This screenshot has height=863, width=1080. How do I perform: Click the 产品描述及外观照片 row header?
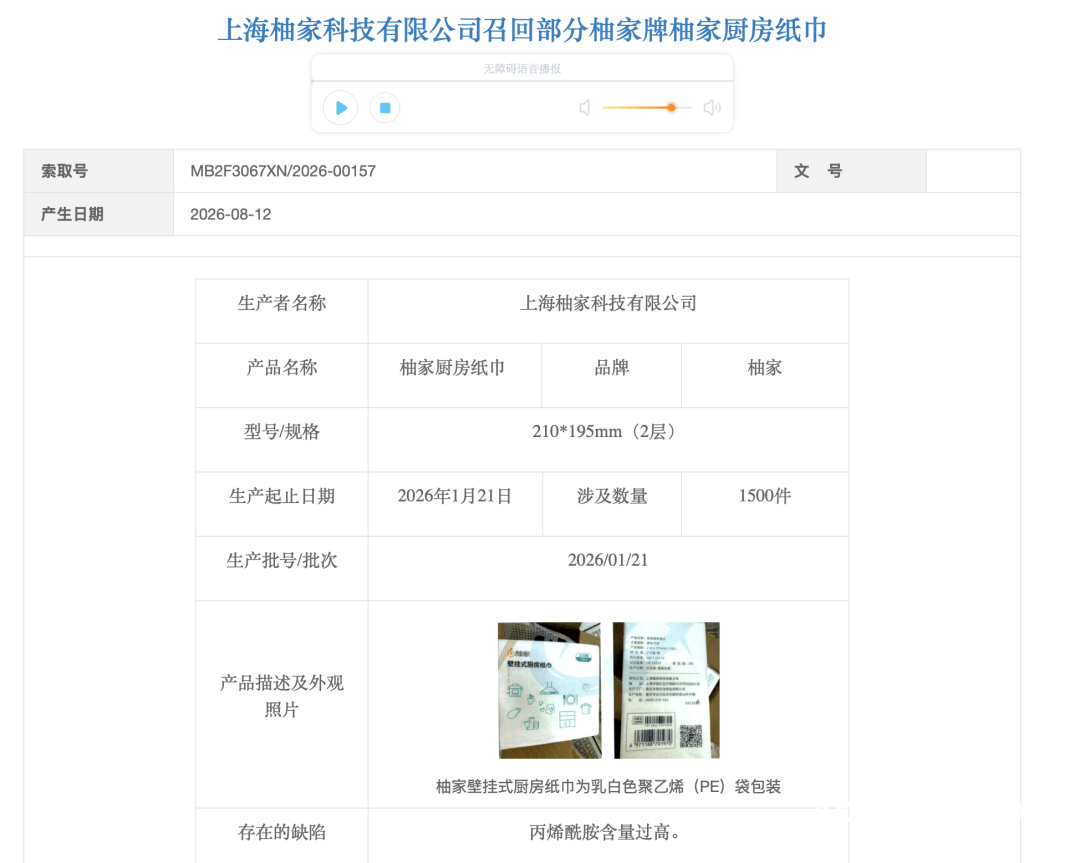tap(282, 704)
